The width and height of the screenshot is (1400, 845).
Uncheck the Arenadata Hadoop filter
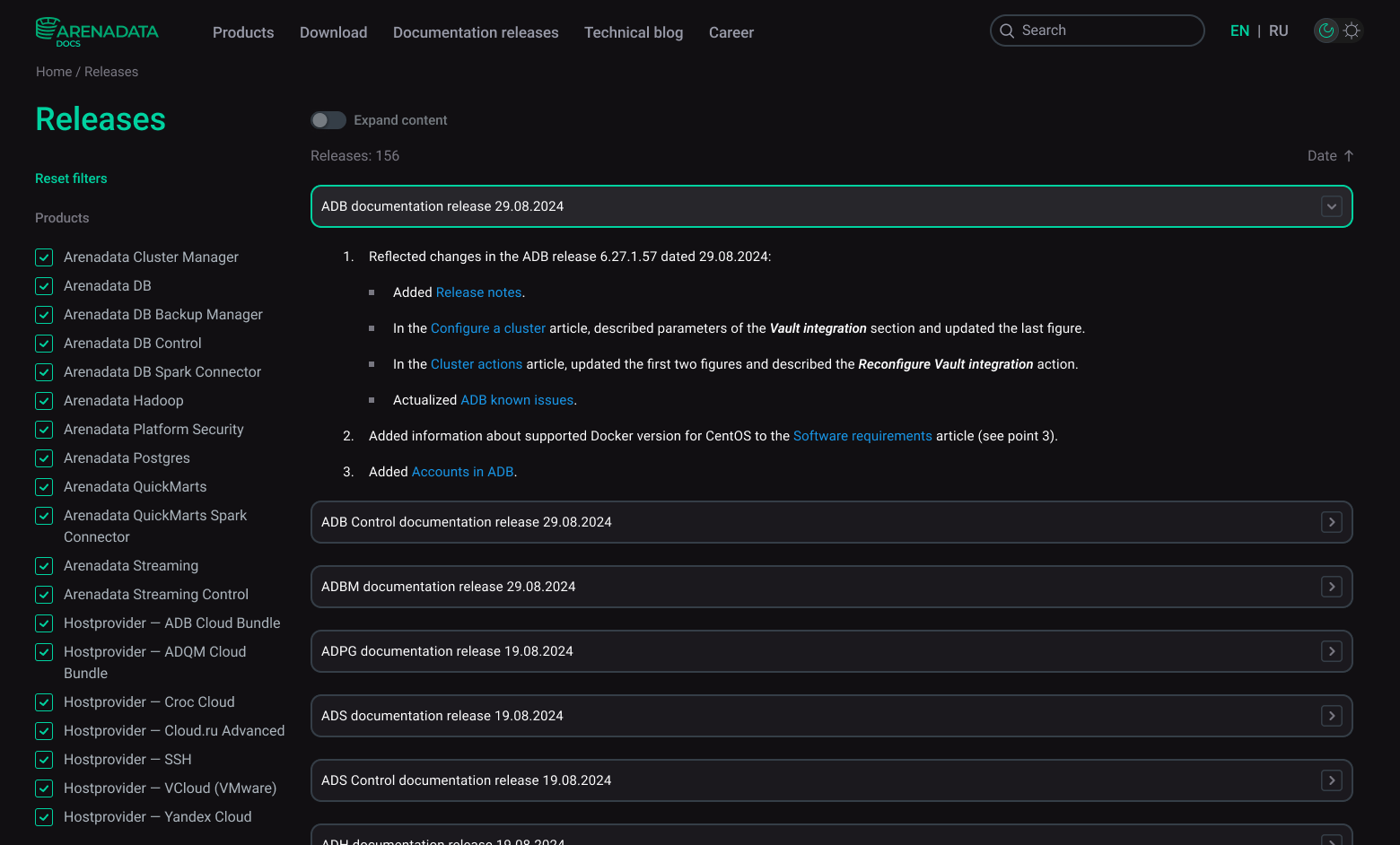point(44,401)
